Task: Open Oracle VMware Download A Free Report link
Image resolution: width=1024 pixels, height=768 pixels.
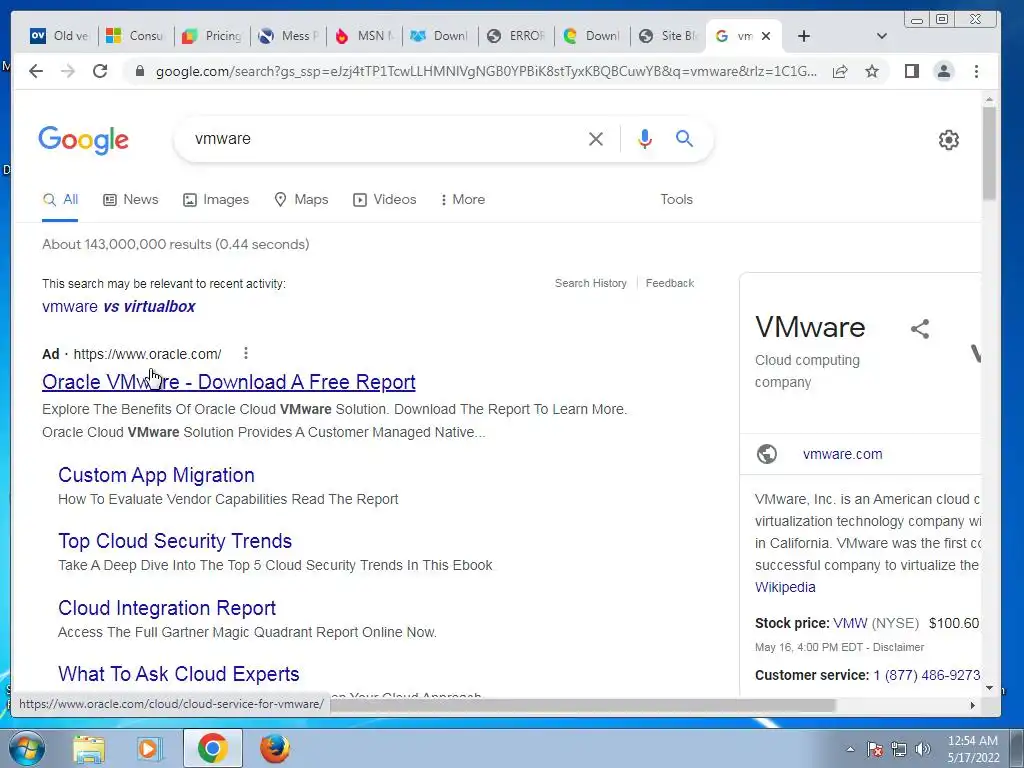Action: (x=229, y=382)
